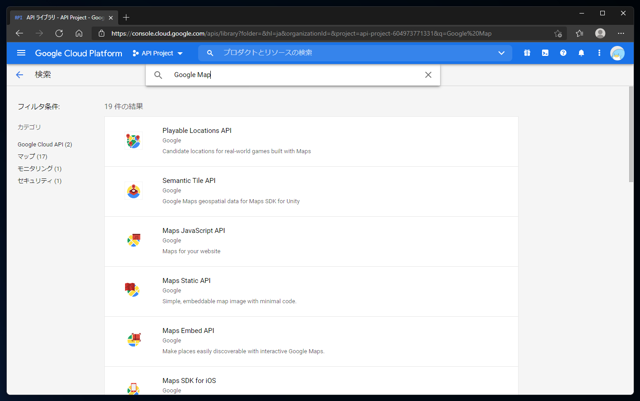Click the フィルタ条件 heading text
This screenshot has height=401, width=640.
[x=39, y=107]
